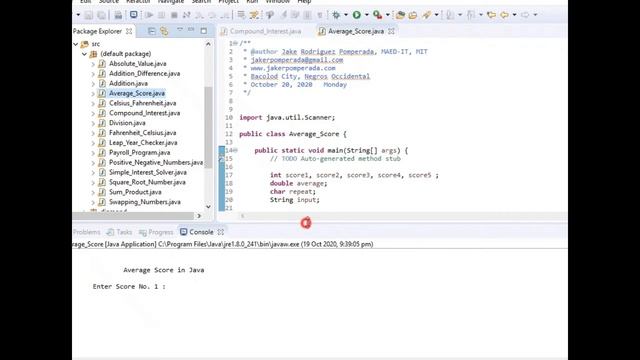Viewport: 640px width, 360px height.
Task: Expand the Absolute_Value.java node
Action: [x=93, y=64]
